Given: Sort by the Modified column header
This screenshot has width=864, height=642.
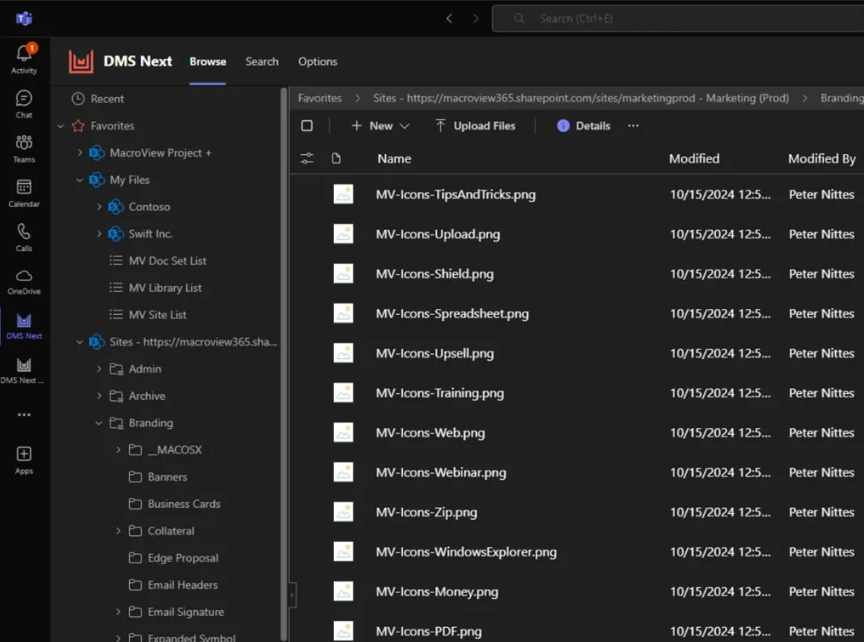Looking at the screenshot, I should tap(694, 159).
